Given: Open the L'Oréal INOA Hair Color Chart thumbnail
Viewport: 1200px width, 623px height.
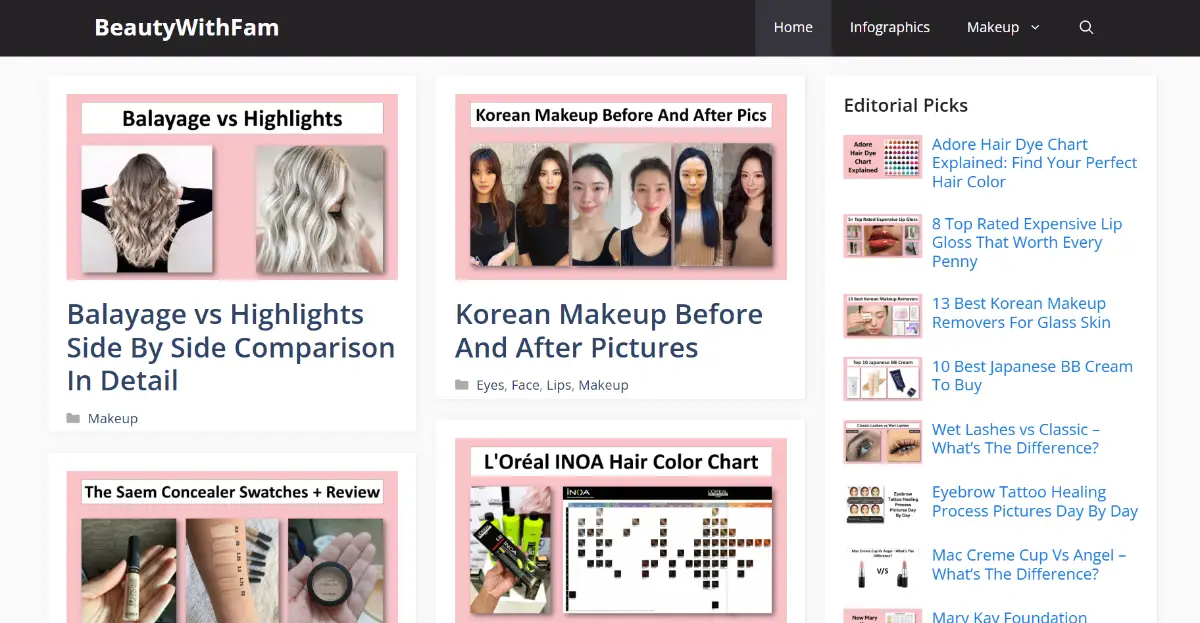Looking at the screenshot, I should pos(621,530).
